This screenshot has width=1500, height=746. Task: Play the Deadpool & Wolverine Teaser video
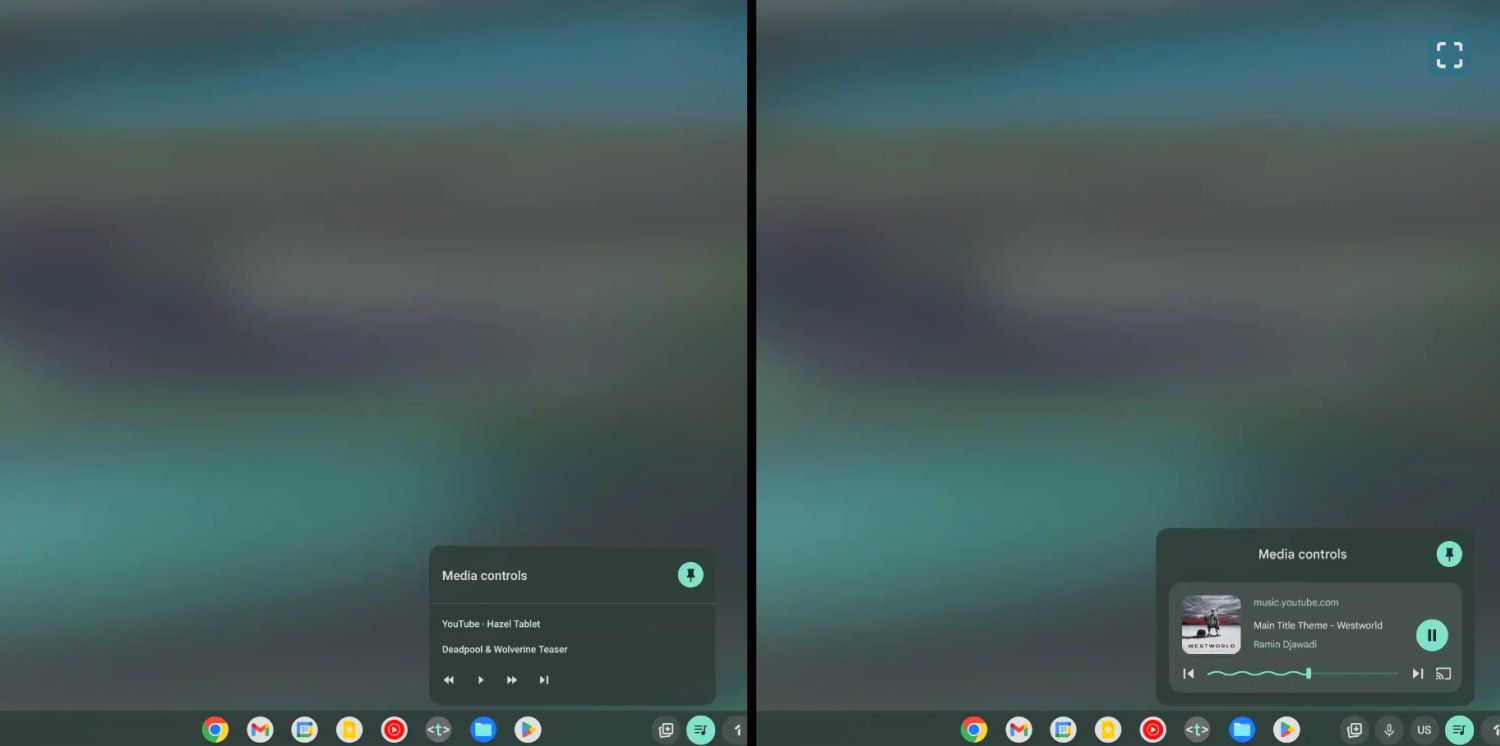click(x=481, y=680)
